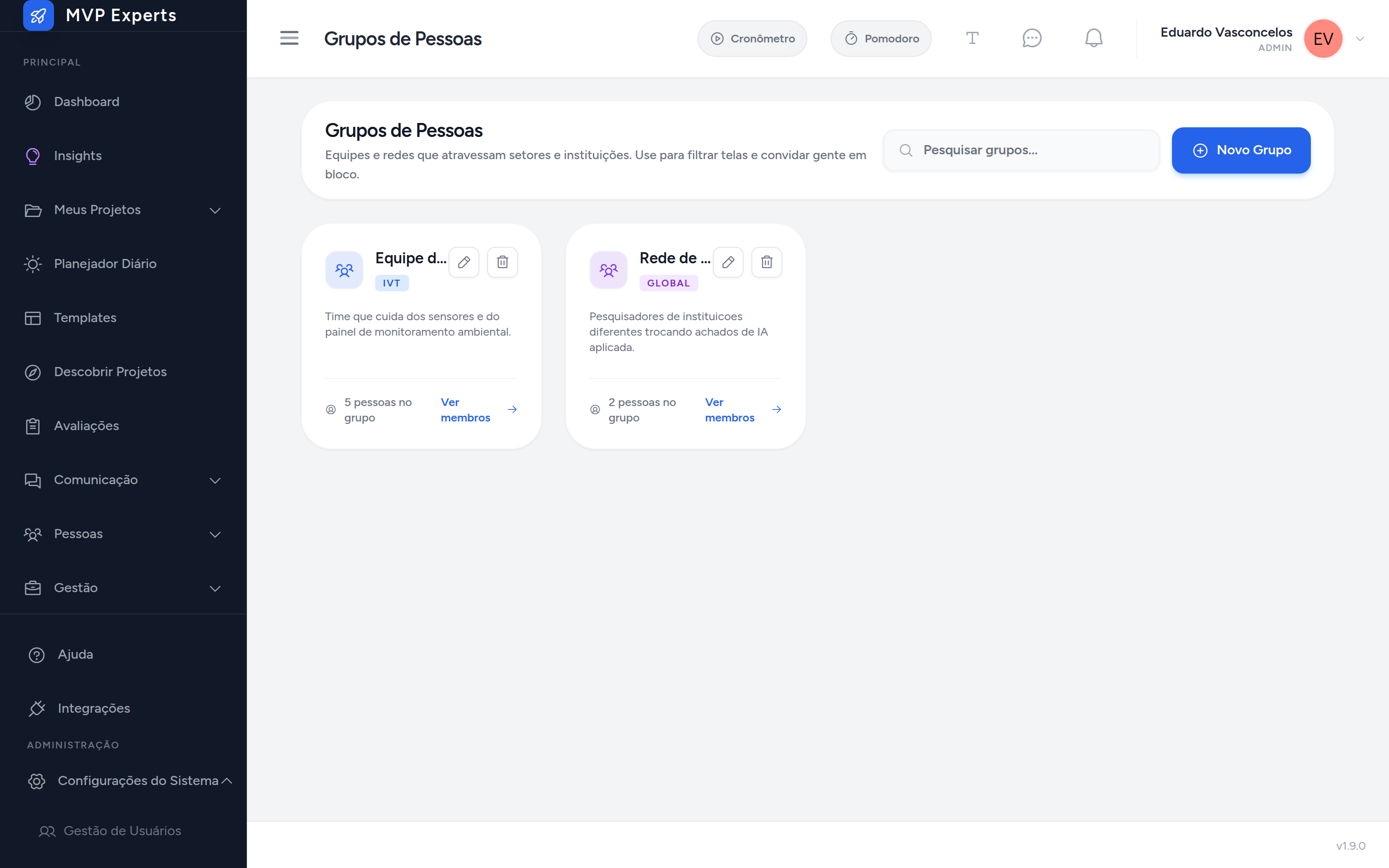This screenshot has width=1389, height=868.
Task: Delete the Rede de group with trash icon
Action: click(x=767, y=262)
